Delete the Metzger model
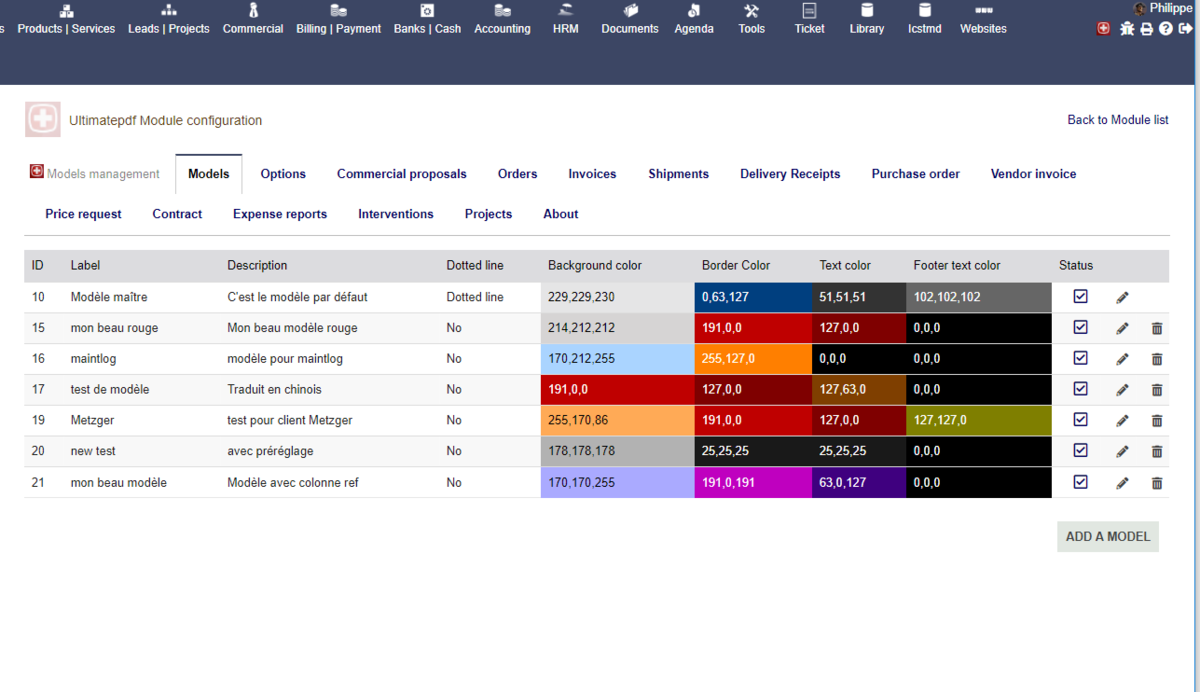The width and height of the screenshot is (1200, 692). tap(1157, 421)
